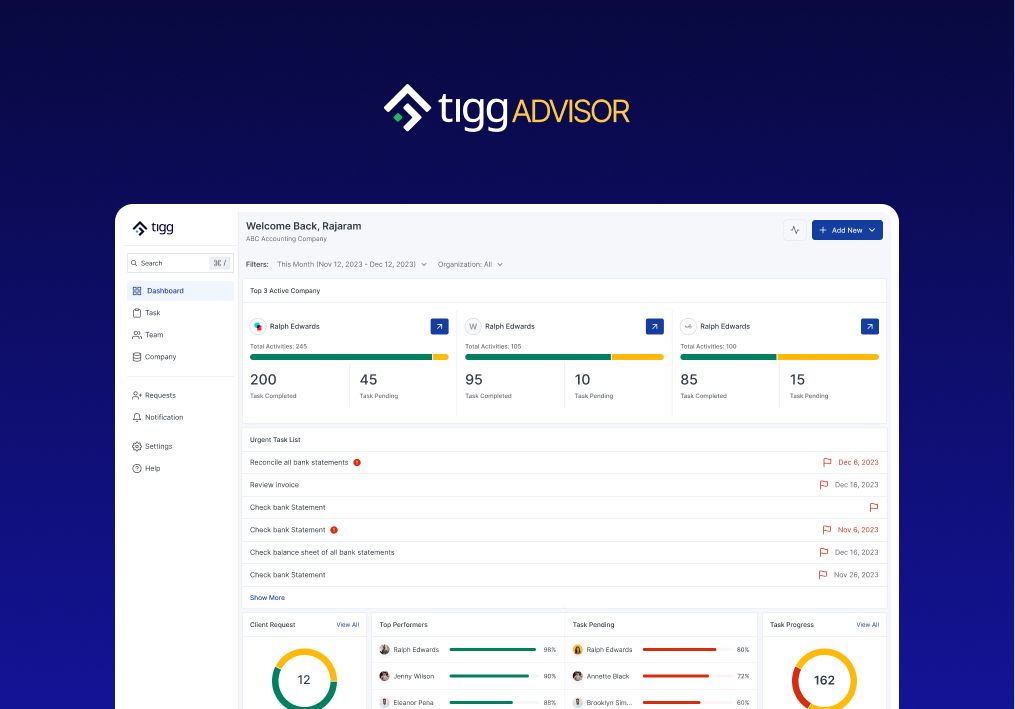Click the flag icon on Review invoice row
Viewport: 1015px width, 709px height.
[x=823, y=484]
